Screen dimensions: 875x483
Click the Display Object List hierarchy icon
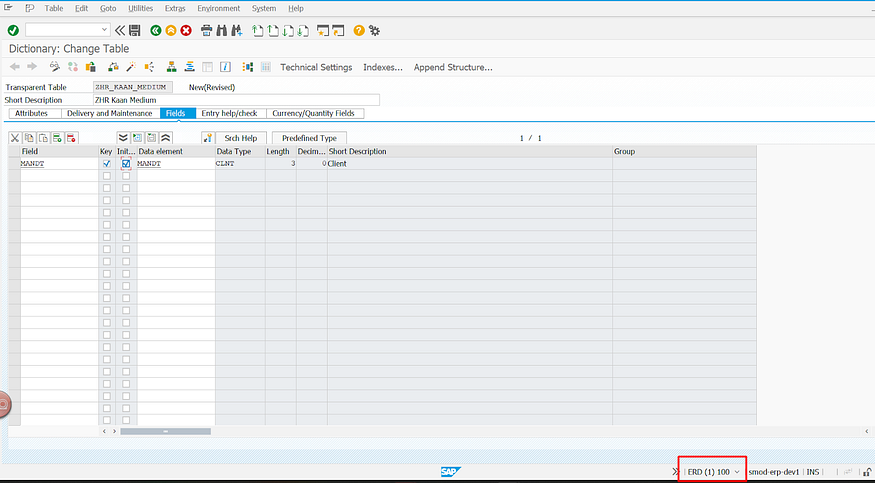pyautogui.click(x=172, y=67)
